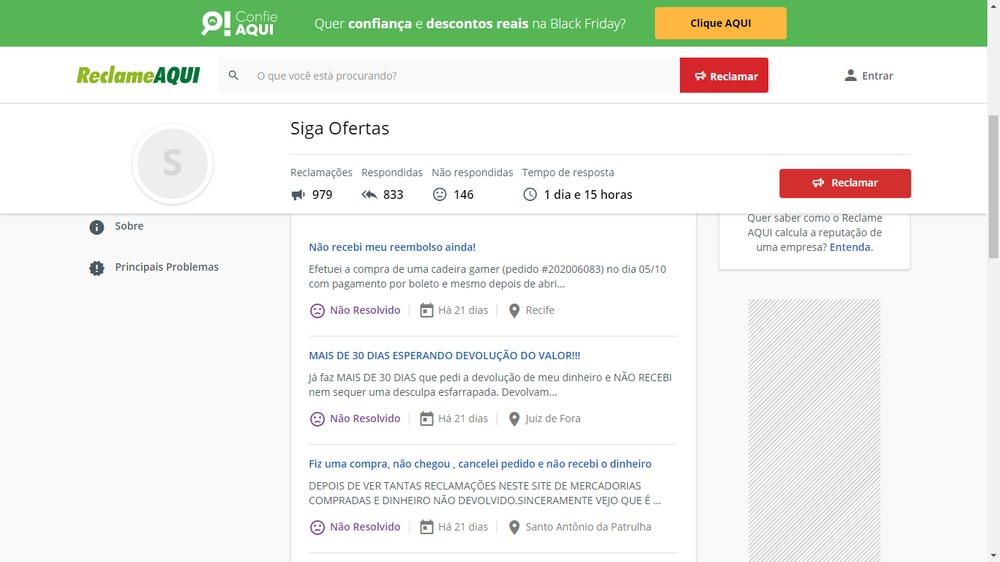Click the location pin beside Recife

tap(514, 311)
